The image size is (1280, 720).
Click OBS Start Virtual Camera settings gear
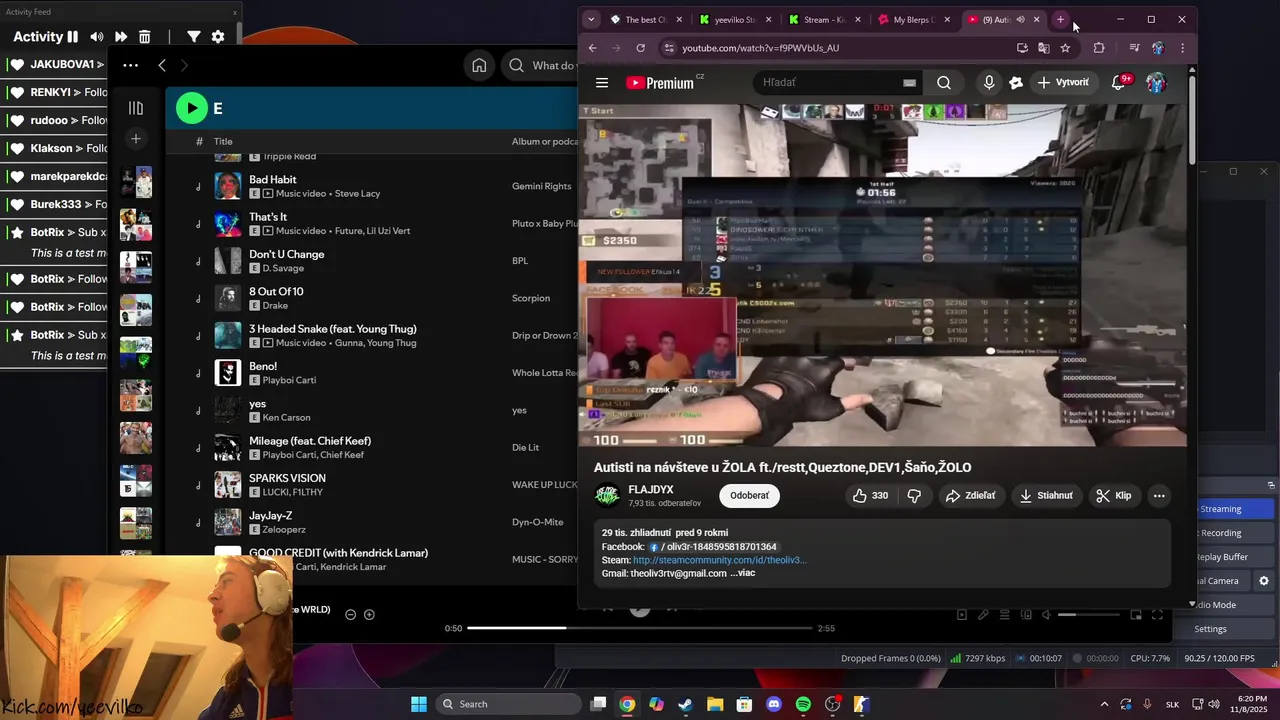click(1264, 581)
